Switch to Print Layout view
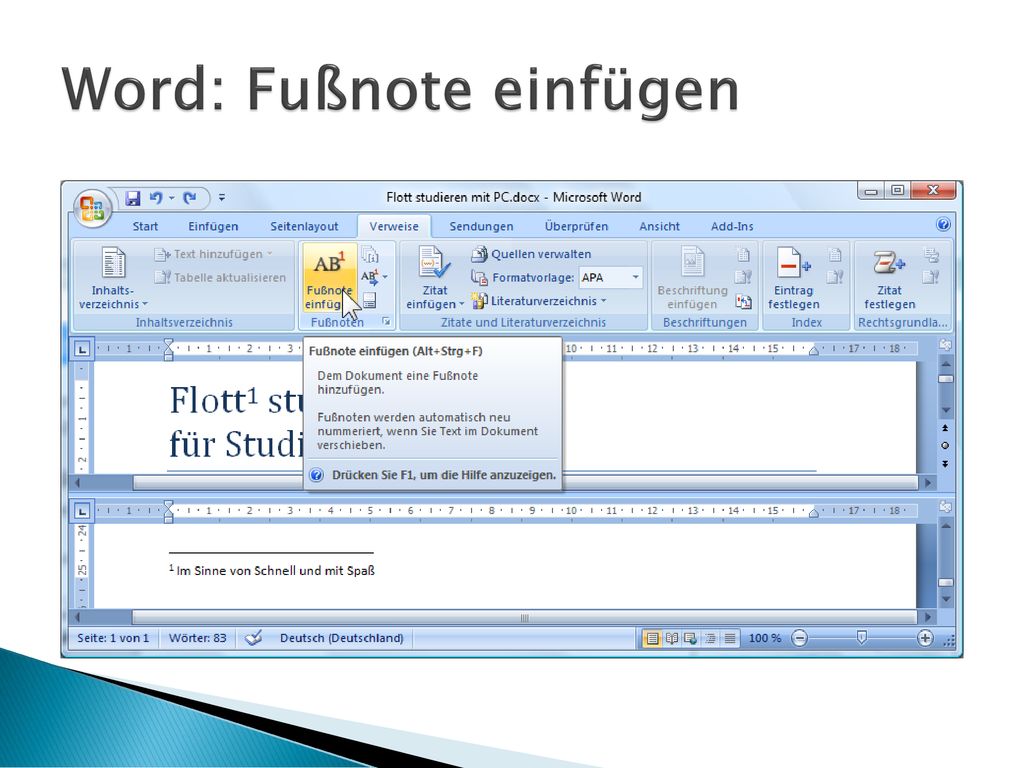Image resolution: width=1024 pixels, height=768 pixels. [x=652, y=639]
